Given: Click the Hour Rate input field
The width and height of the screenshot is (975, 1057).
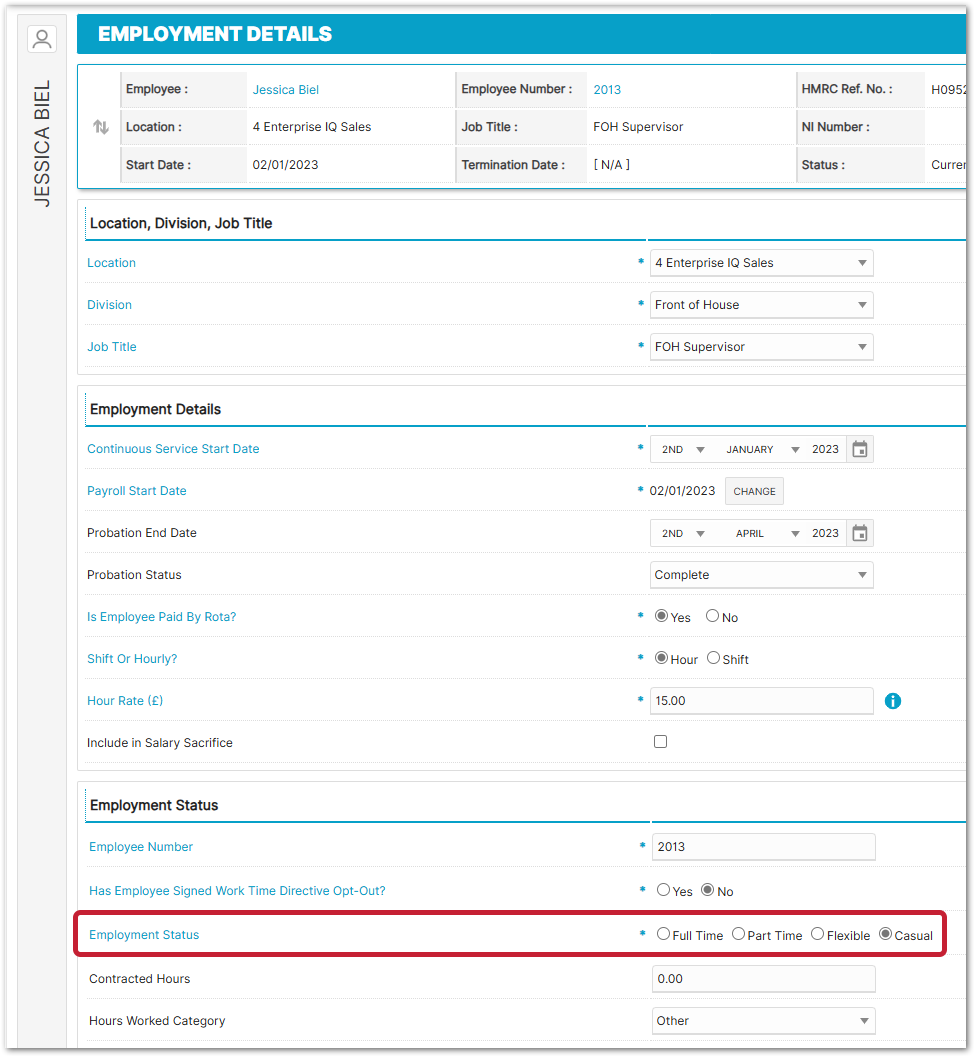Looking at the screenshot, I should (x=761, y=701).
